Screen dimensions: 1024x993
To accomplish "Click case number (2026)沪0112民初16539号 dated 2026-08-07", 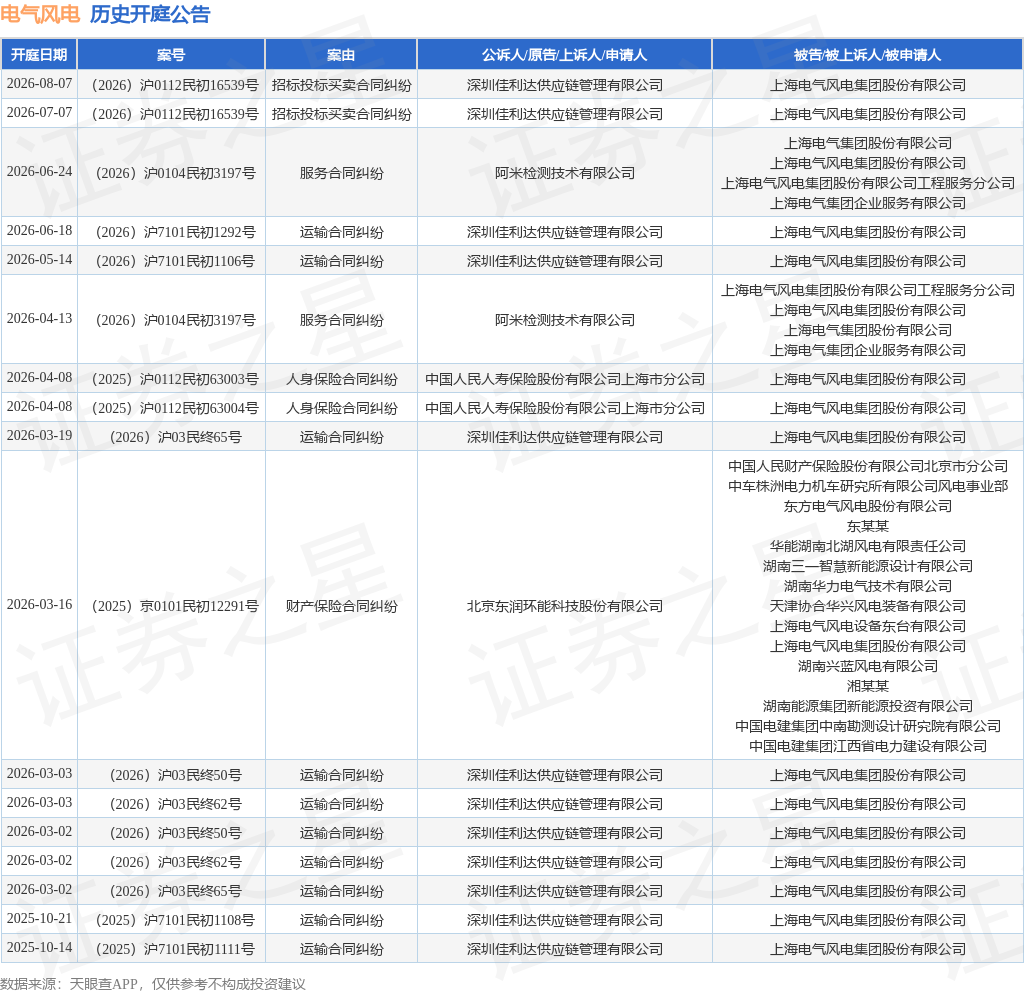I will tap(175, 85).
